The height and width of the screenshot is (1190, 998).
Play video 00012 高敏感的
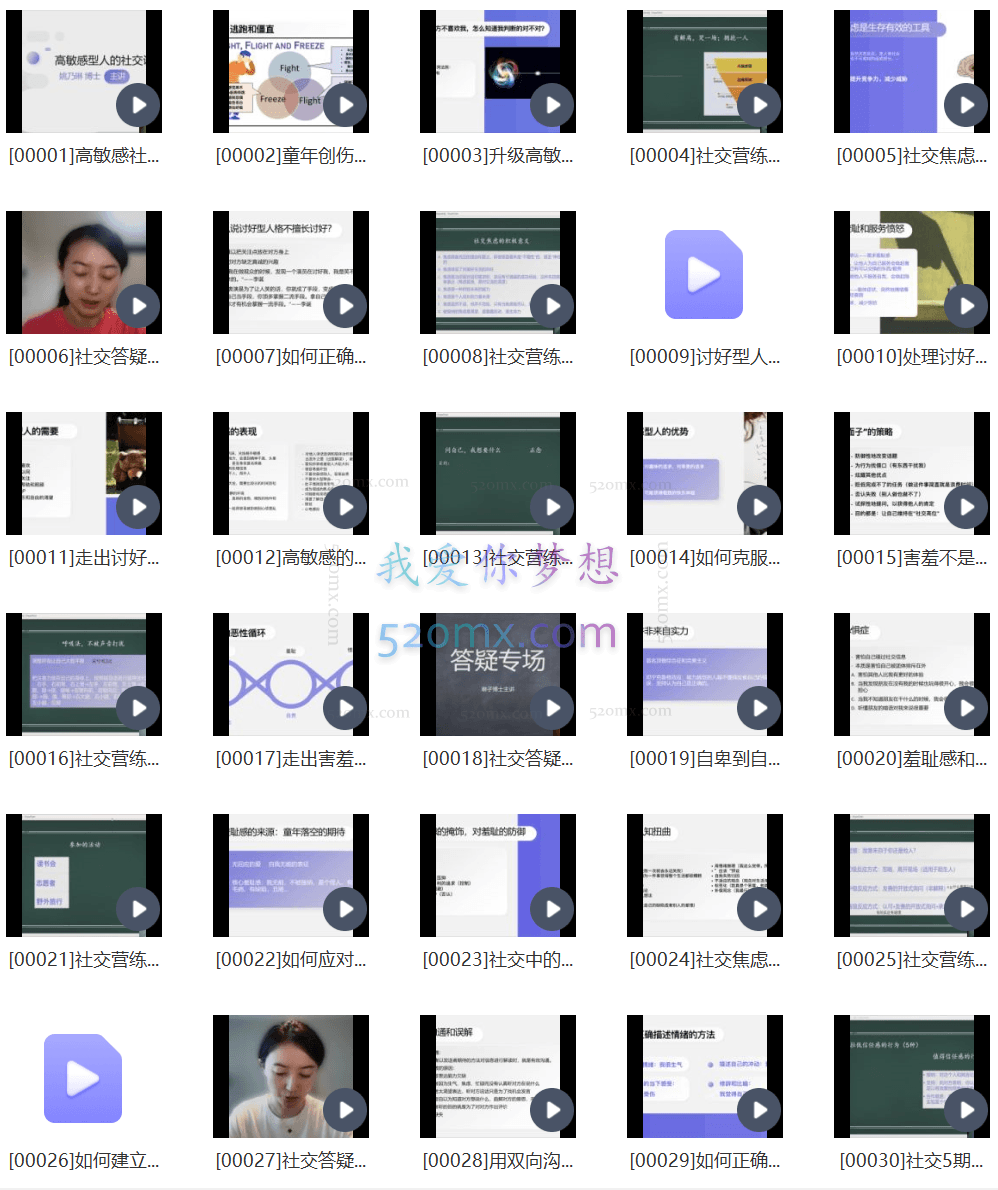point(345,508)
